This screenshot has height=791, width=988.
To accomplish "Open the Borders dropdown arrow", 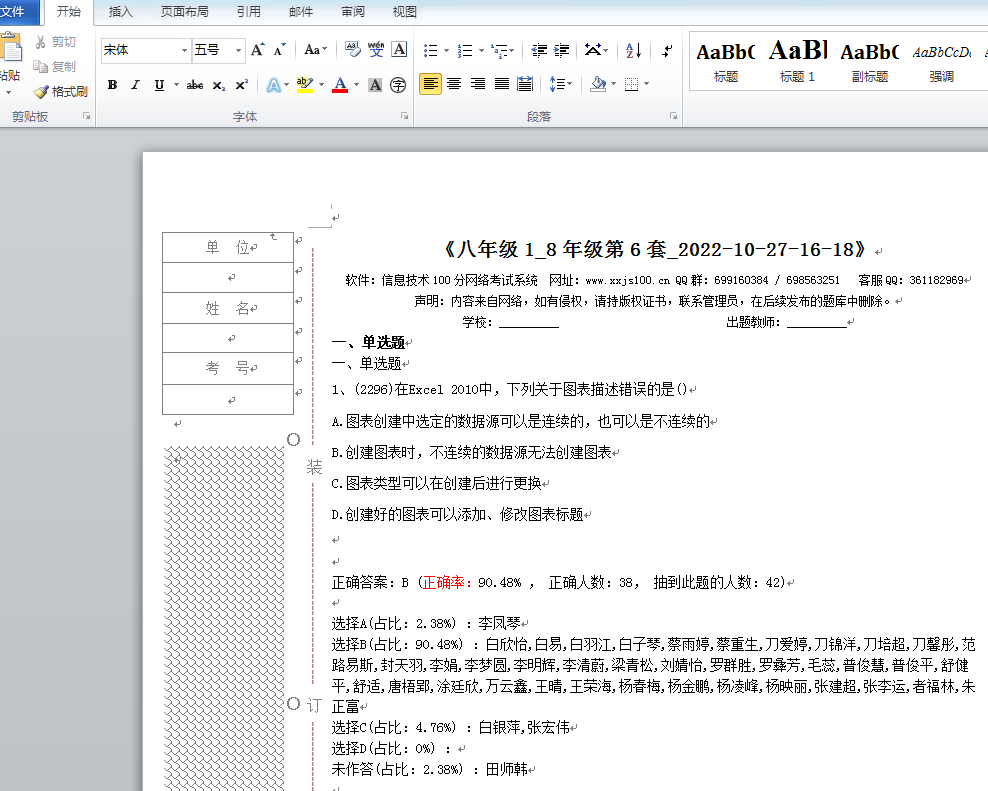I will coord(646,84).
